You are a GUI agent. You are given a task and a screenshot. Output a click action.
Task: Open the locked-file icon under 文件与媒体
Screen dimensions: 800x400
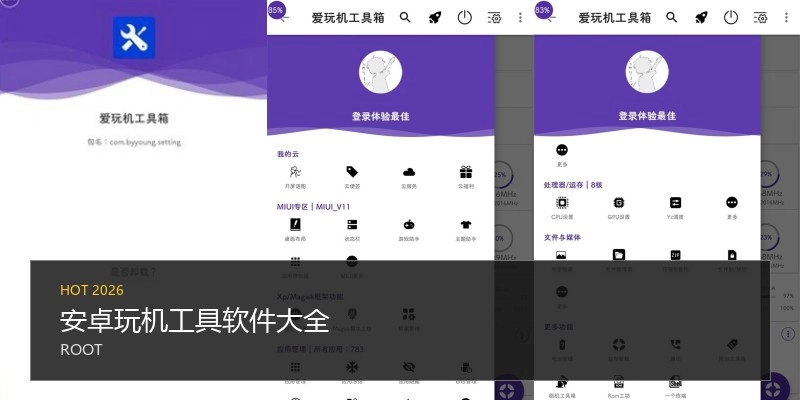pyautogui.click(x=732, y=255)
